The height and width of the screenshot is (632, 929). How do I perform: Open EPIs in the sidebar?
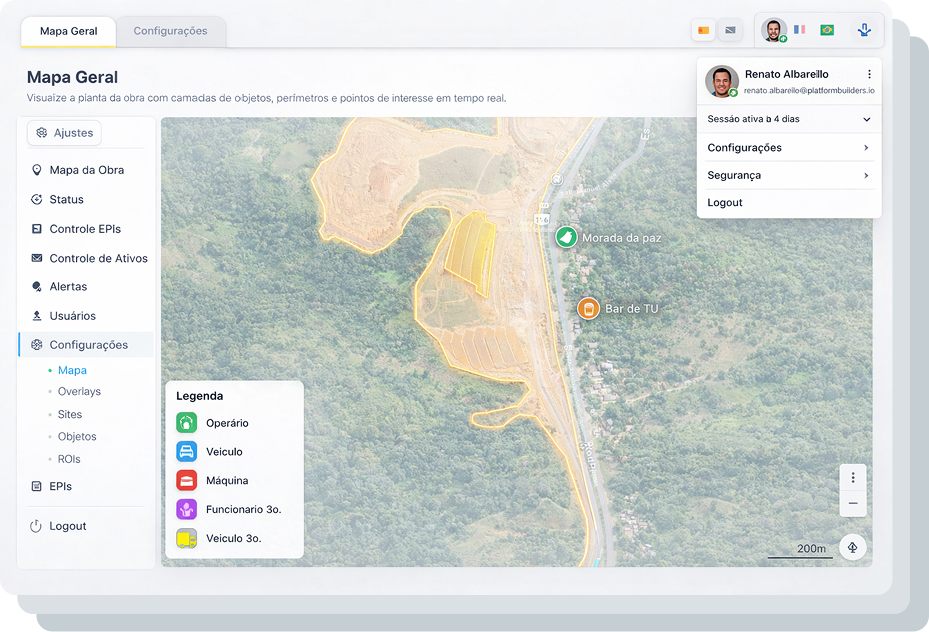pyautogui.click(x=87, y=486)
